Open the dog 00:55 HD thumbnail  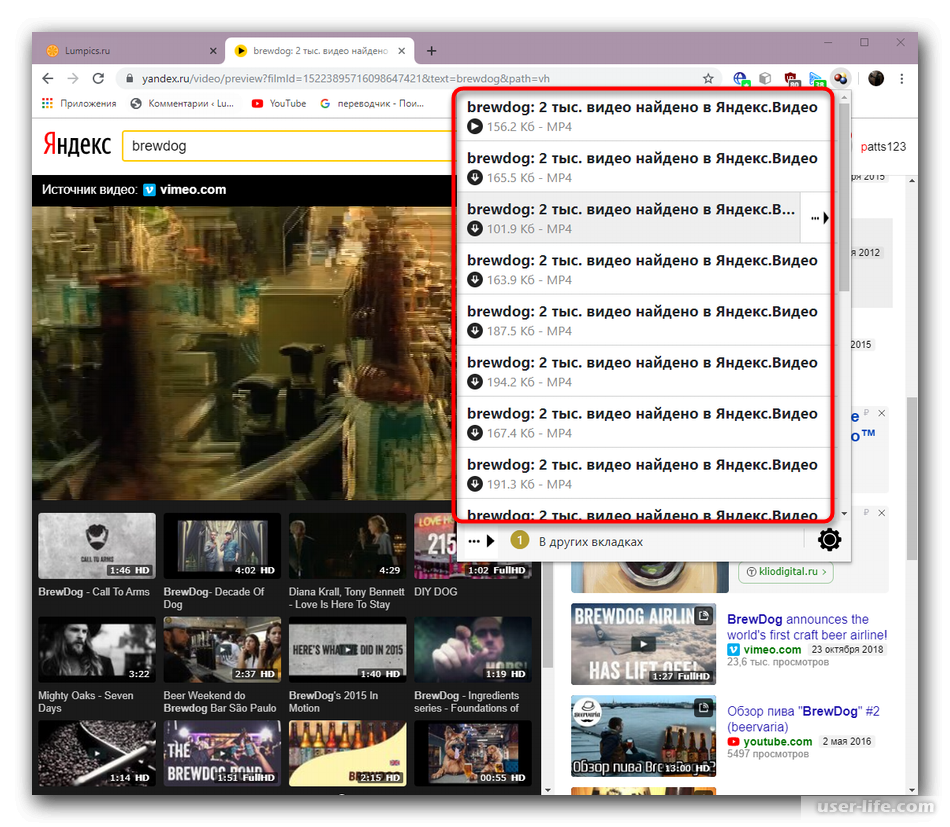[x=473, y=753]
